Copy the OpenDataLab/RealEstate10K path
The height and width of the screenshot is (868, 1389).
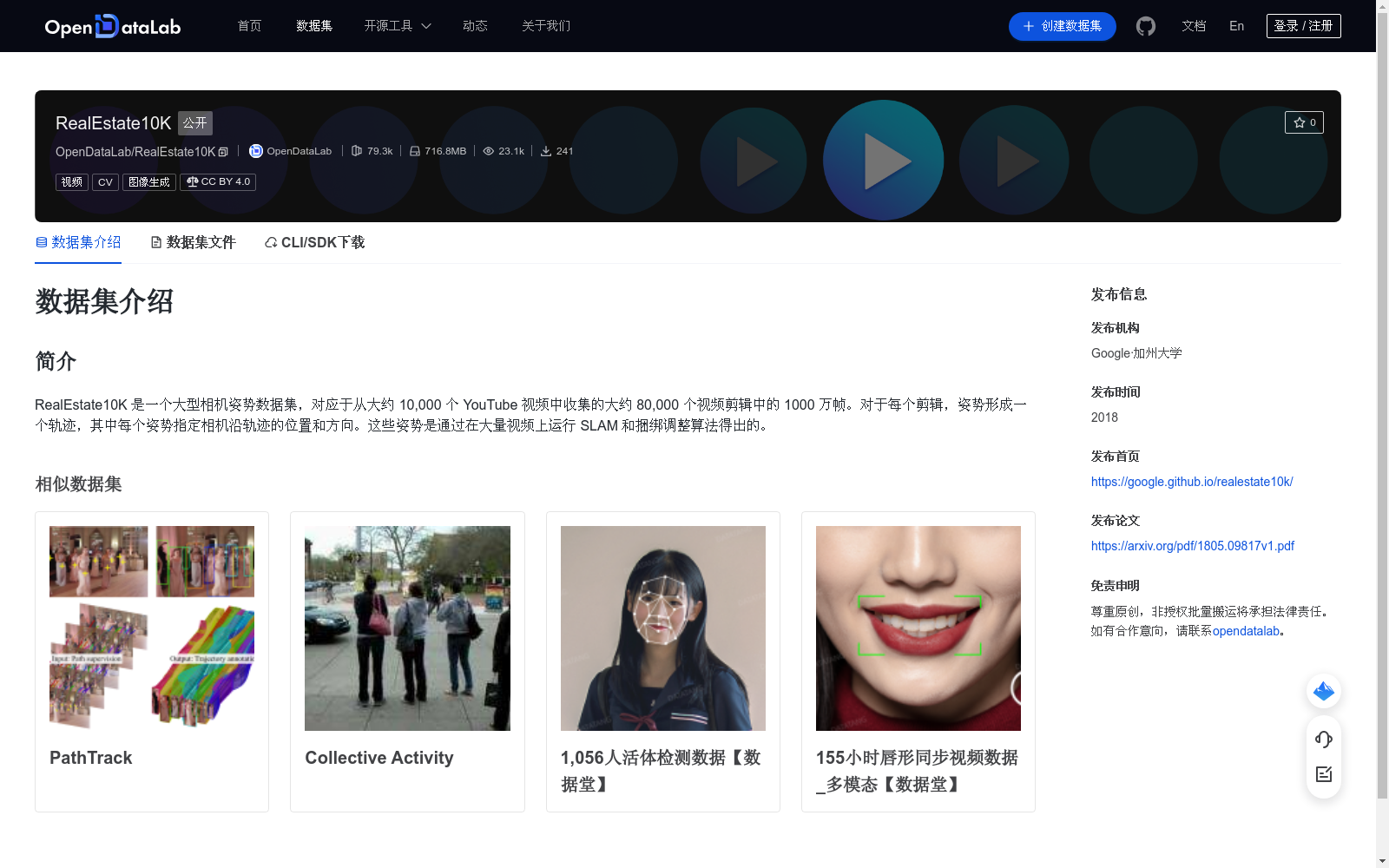(223, 152)
